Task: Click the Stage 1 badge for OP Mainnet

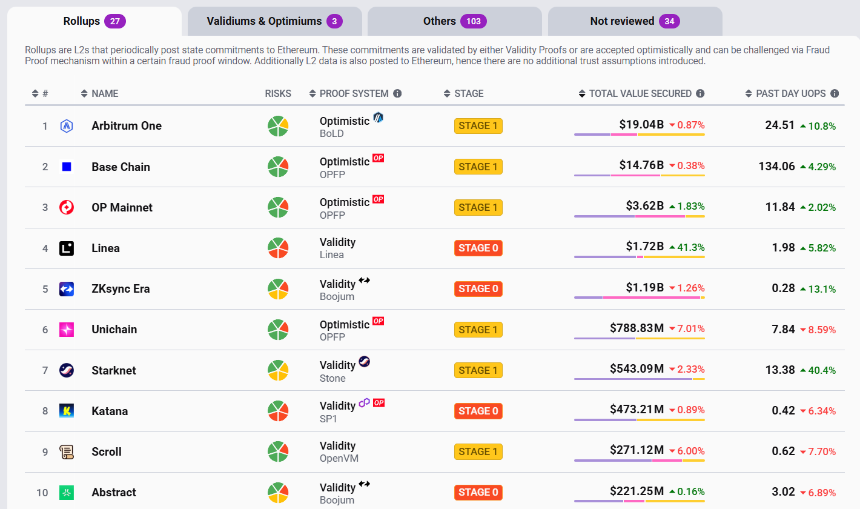Action: pos(478,208)
